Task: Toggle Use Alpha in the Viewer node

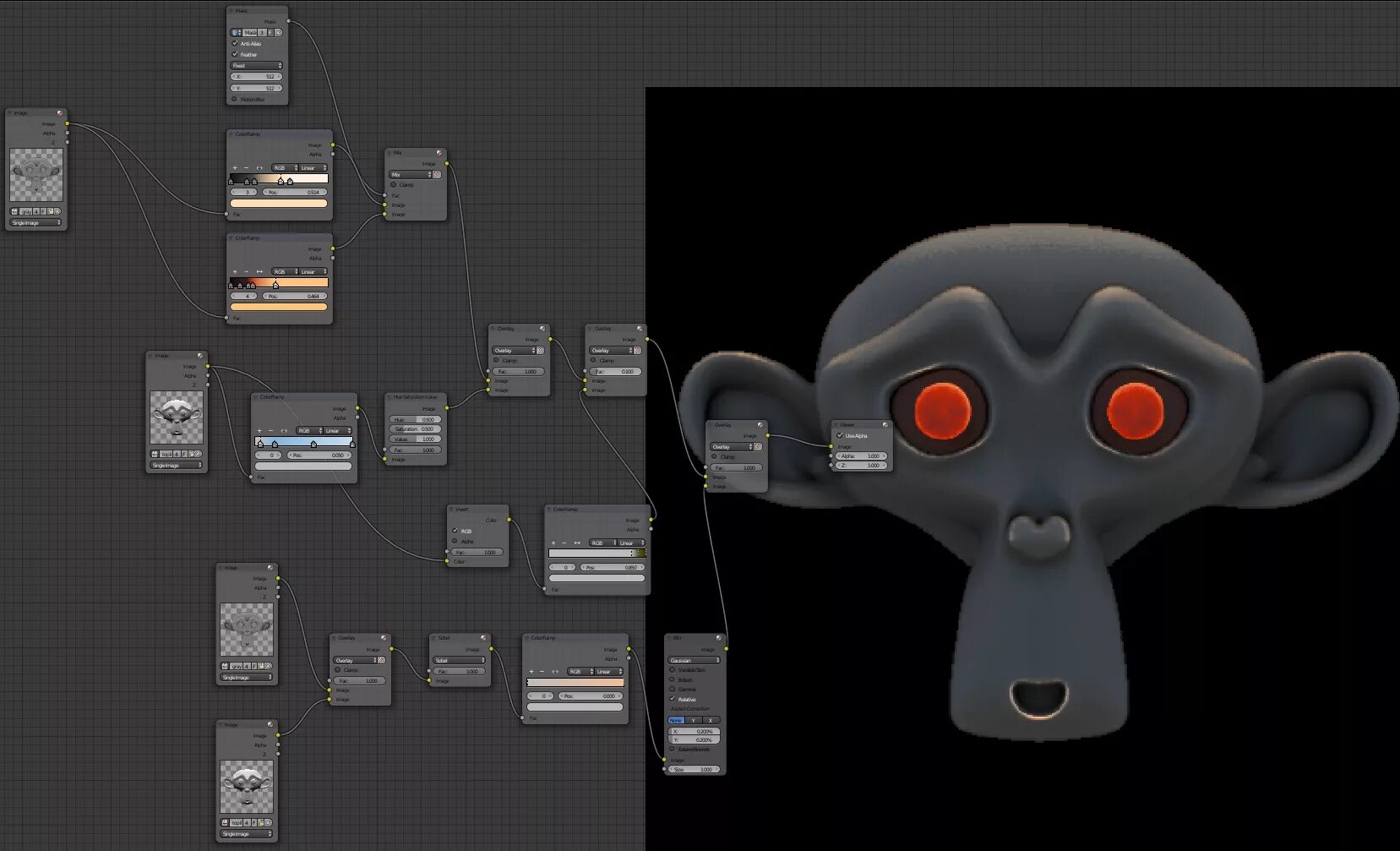Action: (x=839, y=436)
